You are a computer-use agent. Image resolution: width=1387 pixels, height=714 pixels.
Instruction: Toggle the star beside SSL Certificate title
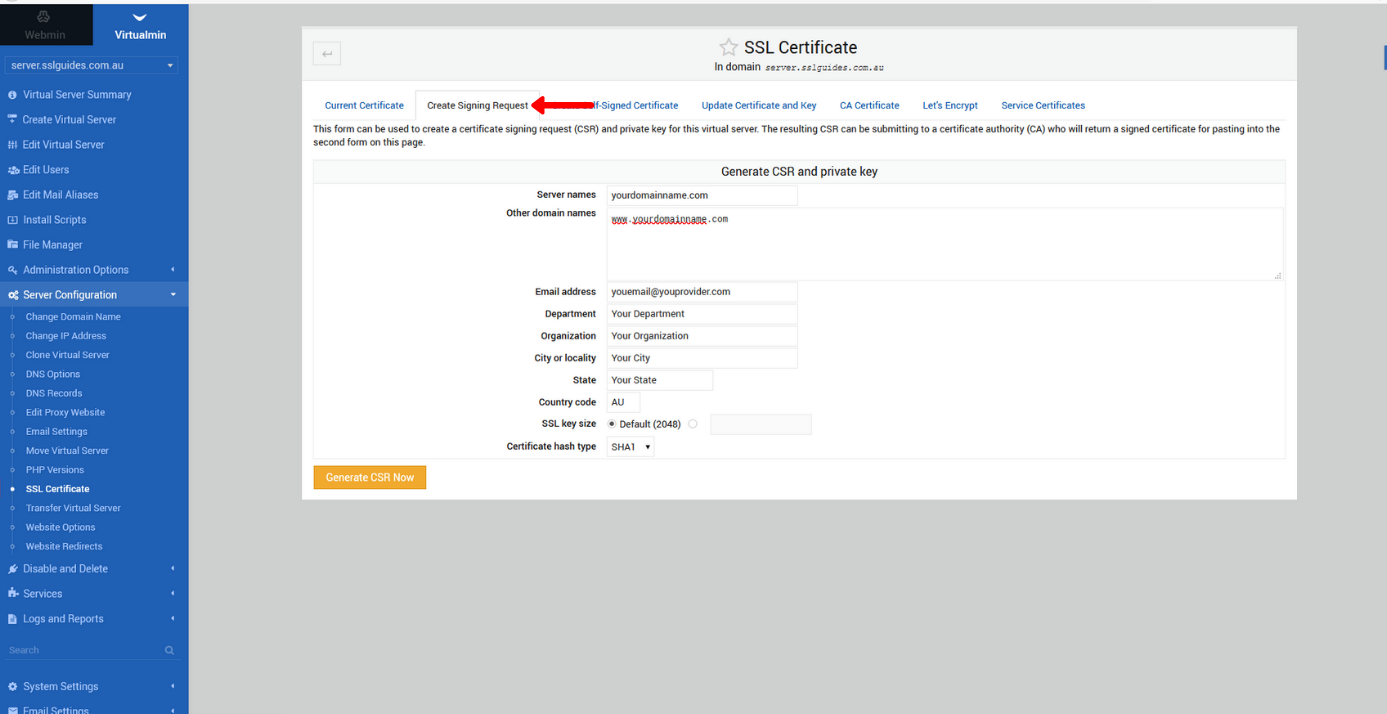coord(727,46)
